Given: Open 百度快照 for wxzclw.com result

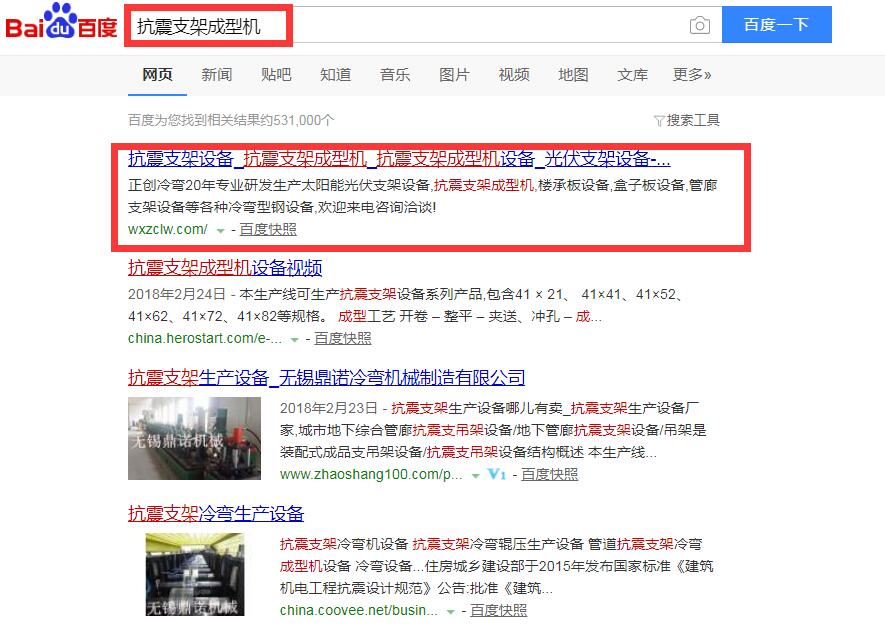Looking at the screenshot, I should point(268,229).
